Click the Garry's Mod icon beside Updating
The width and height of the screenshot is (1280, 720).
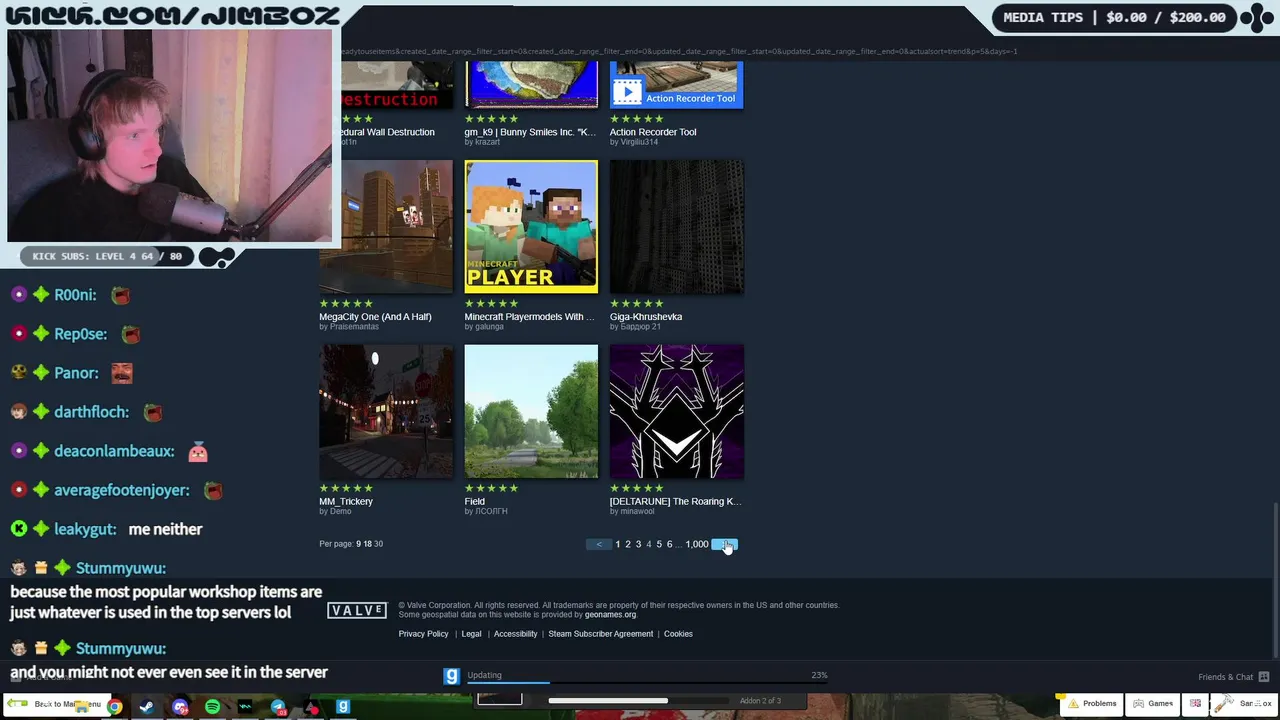click(451, 677)
